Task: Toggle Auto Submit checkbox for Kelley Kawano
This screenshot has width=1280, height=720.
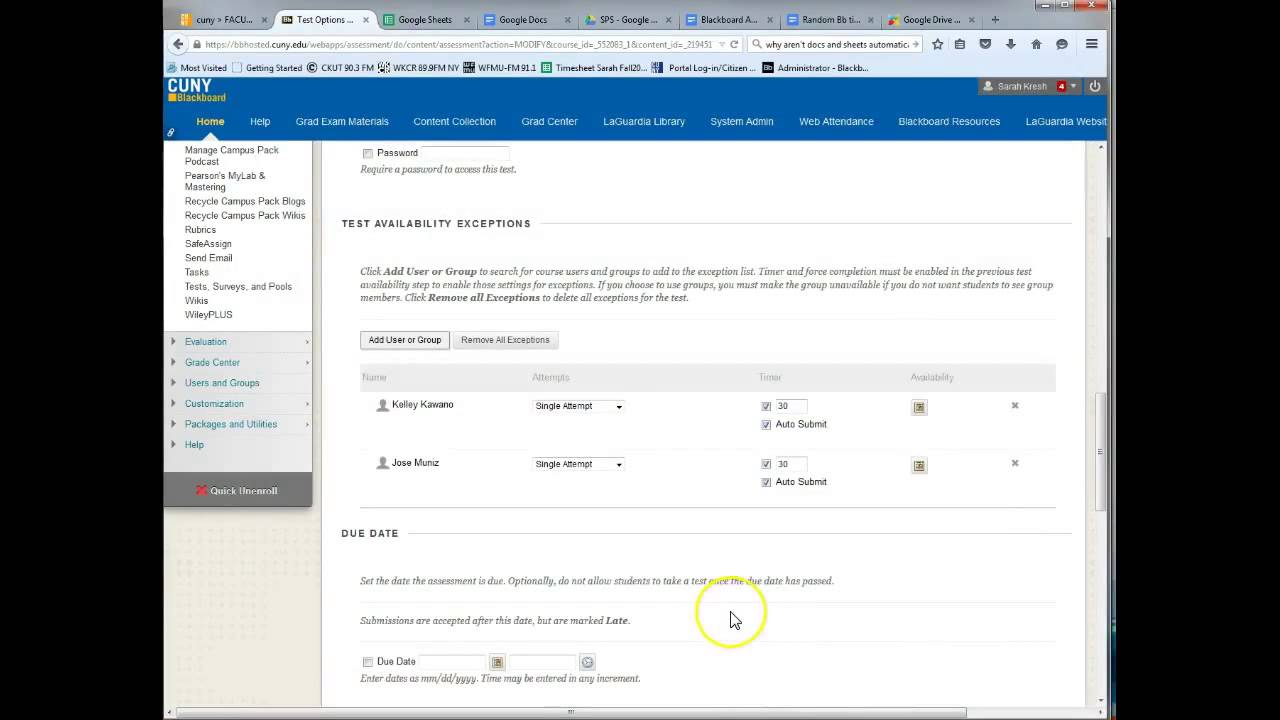Action: coord(766,424)
